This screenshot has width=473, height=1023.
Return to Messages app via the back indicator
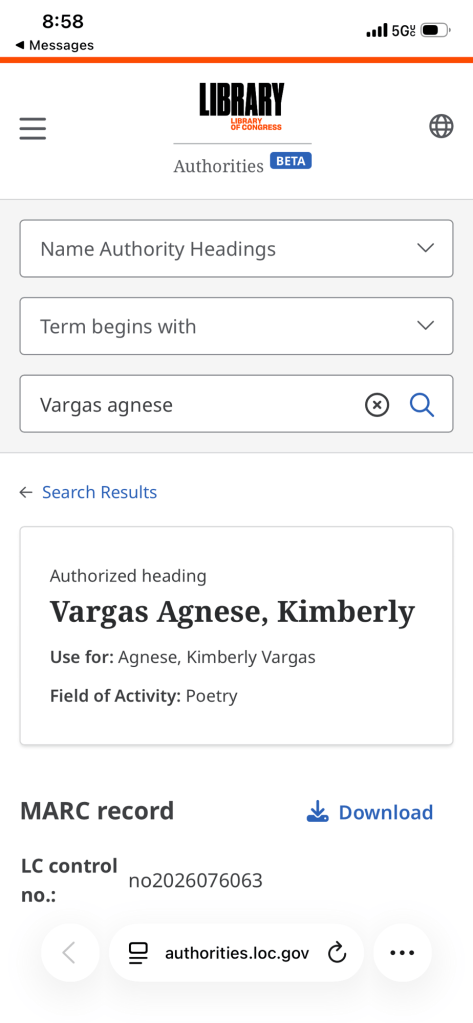54,45
